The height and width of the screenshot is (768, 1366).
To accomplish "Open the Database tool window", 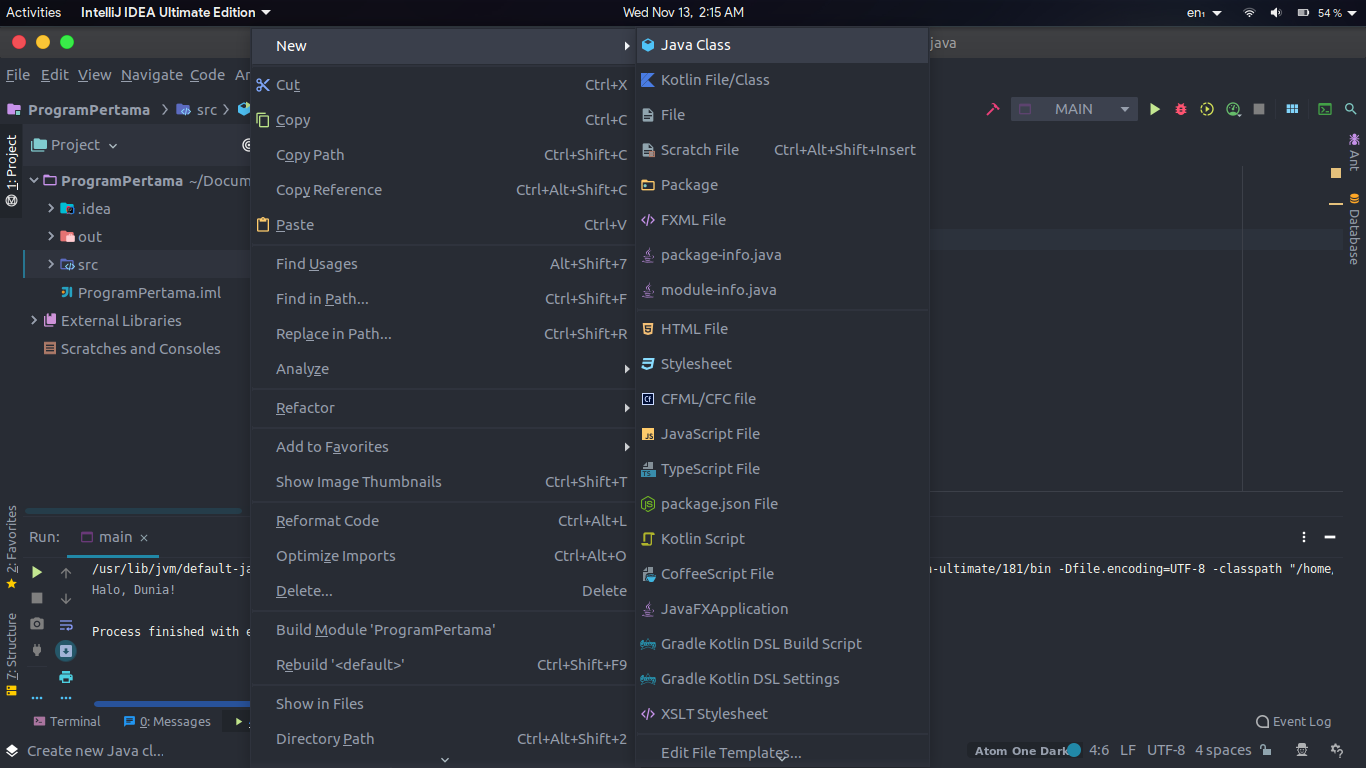I will (x=1354, y=229).
